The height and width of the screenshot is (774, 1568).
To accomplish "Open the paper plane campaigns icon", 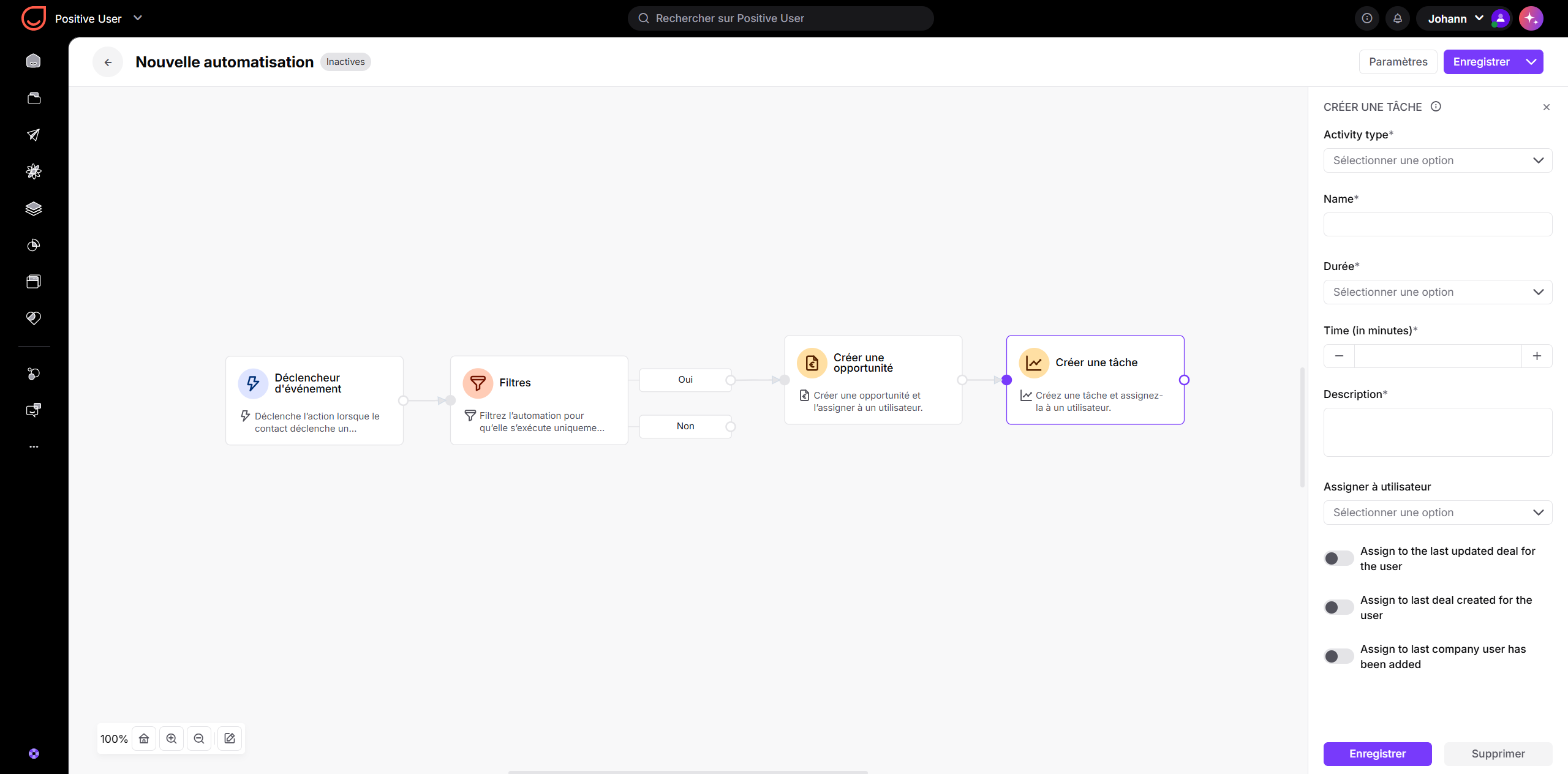I will tap(34, 135).
